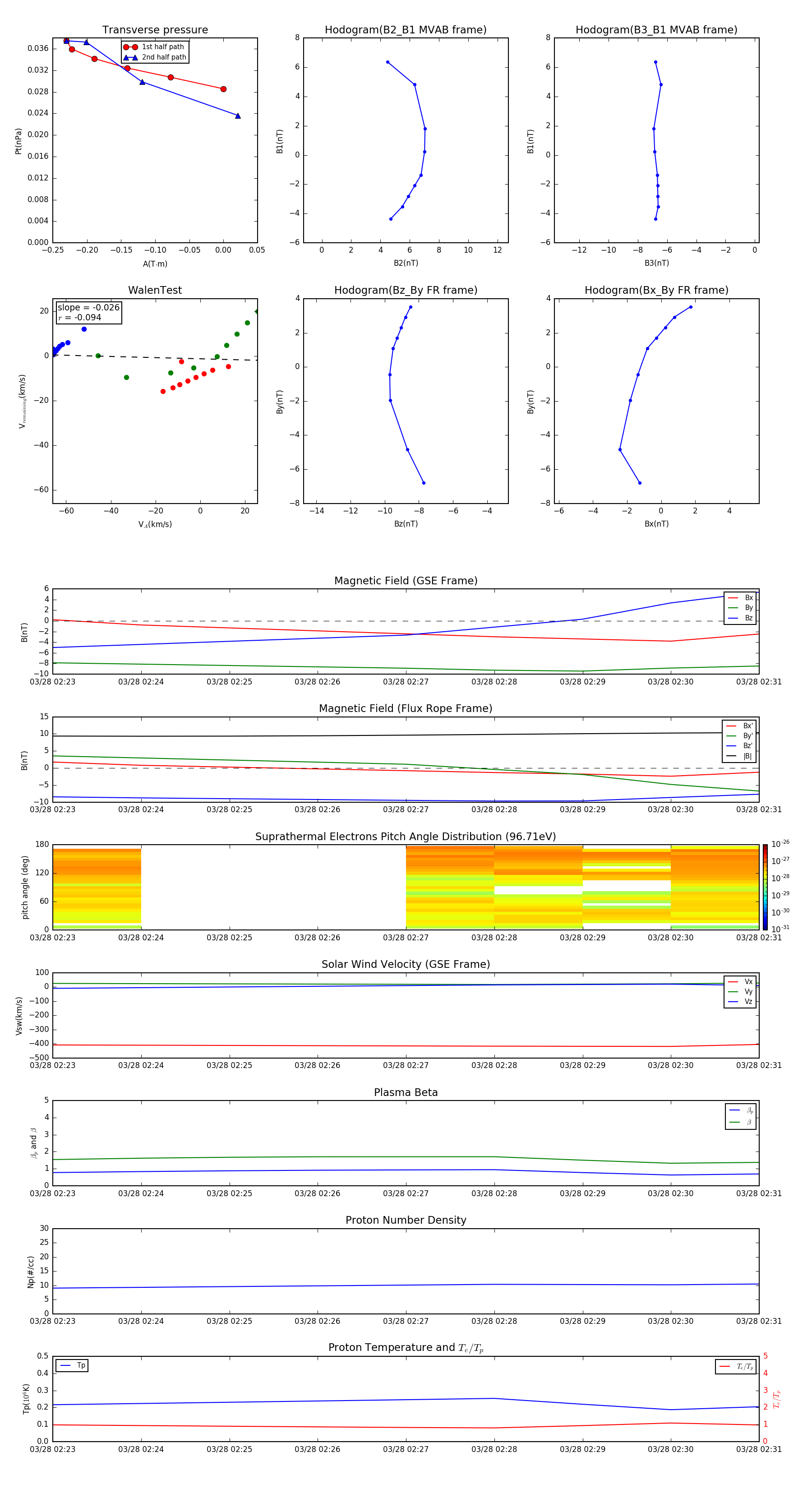Click the 'Magnetic Field (Flux Rope Frame)' title
Viewport: 812px width, 1489px height.
pyautogui.click(x=406, y=709)
